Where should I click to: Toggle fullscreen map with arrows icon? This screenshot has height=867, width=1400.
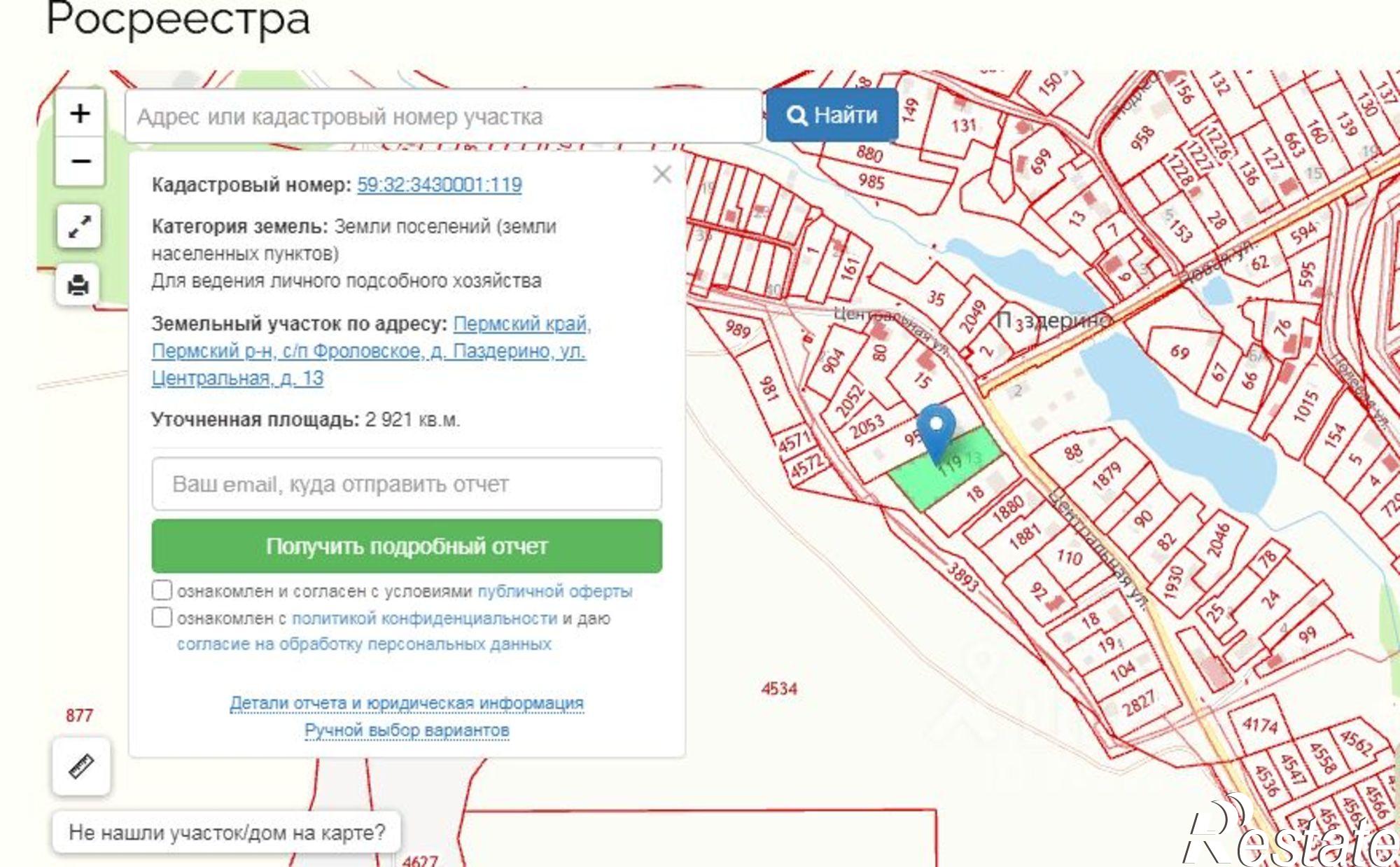point(79,227)
